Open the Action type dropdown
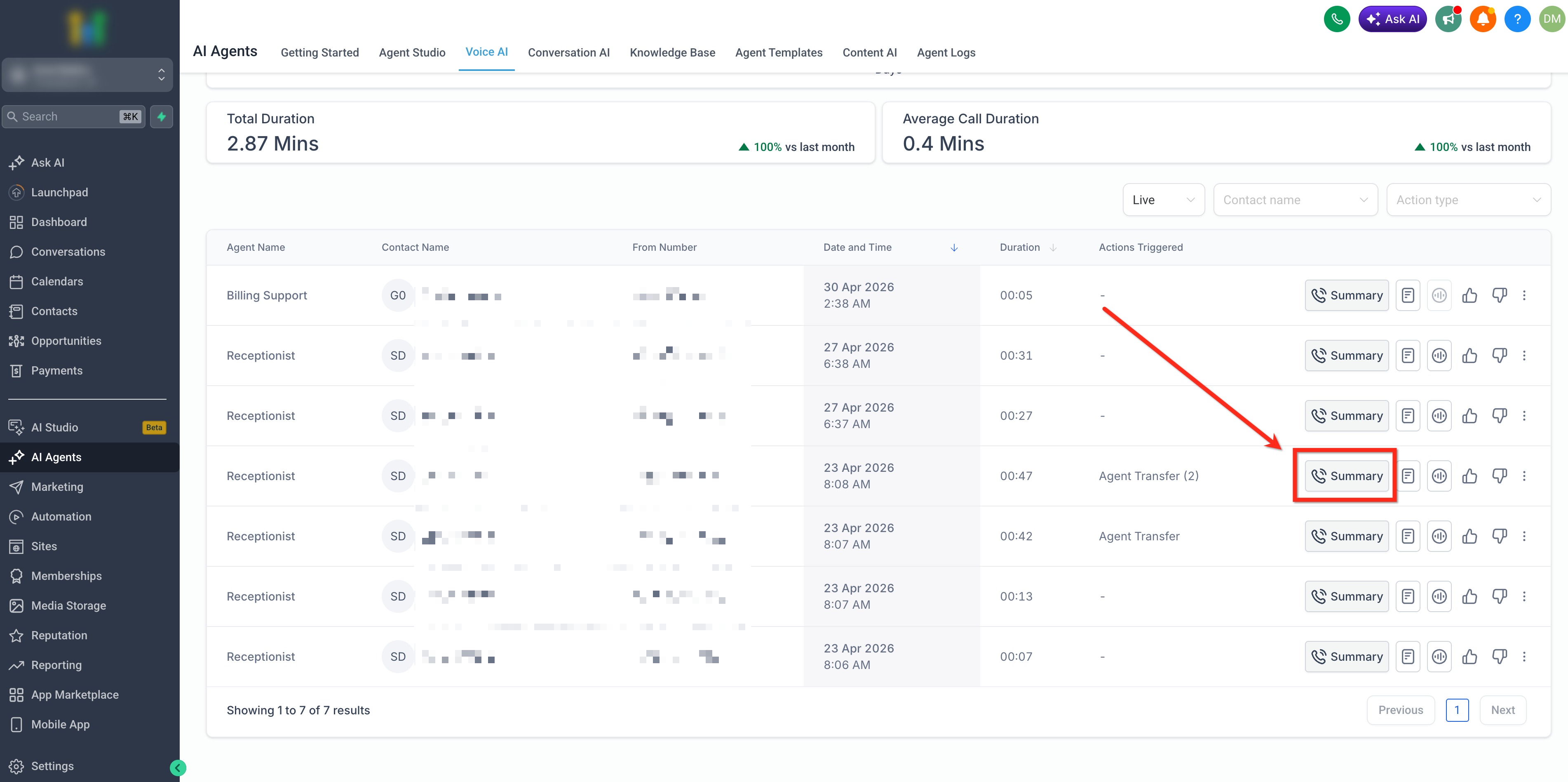The image size is (1568, 782). click(1468, 200)
